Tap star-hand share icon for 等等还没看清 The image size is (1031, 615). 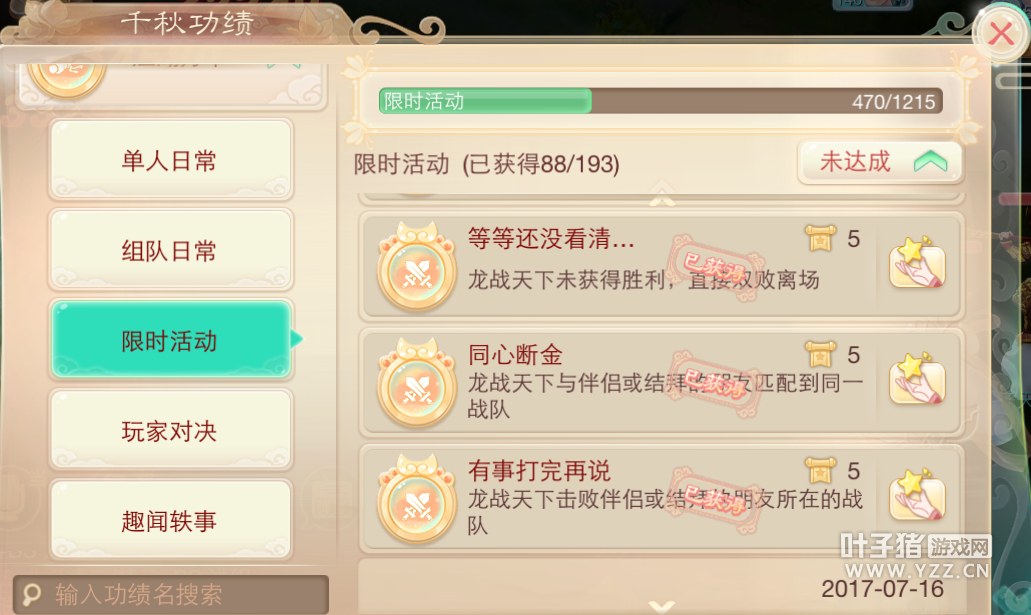[917, 263]
